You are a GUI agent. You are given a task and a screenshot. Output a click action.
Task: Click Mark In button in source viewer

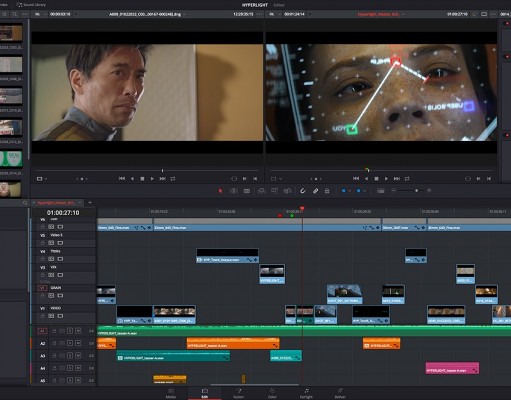(245, 179)
